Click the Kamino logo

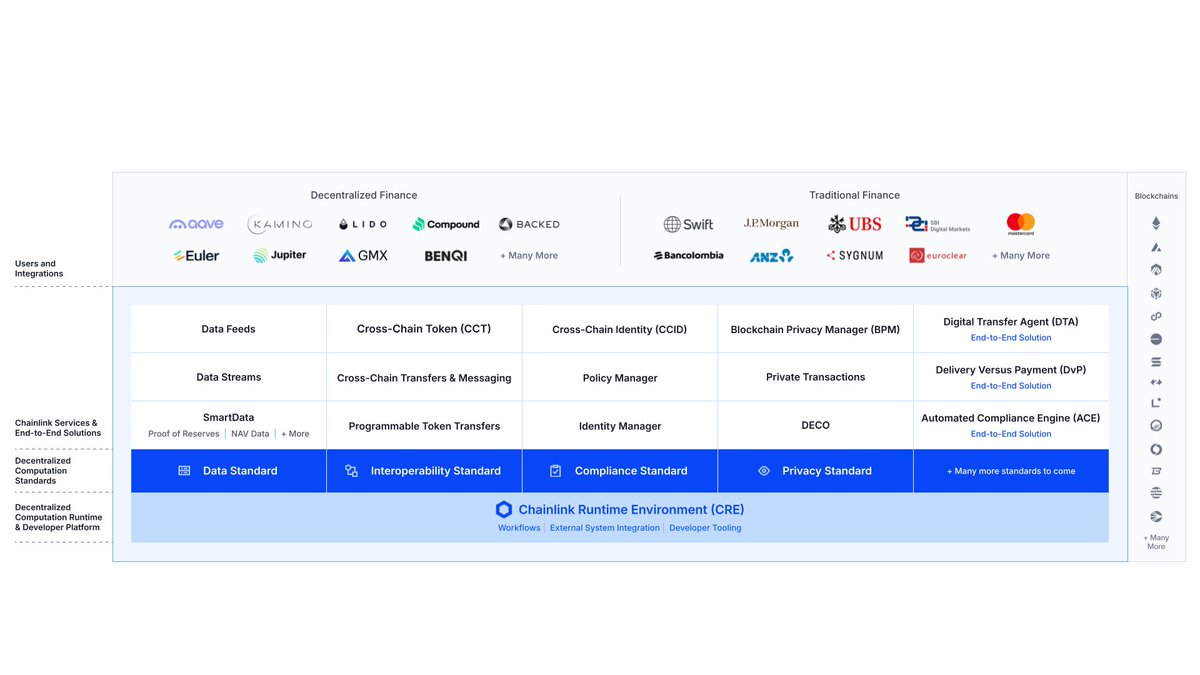(x=280, y=224)
